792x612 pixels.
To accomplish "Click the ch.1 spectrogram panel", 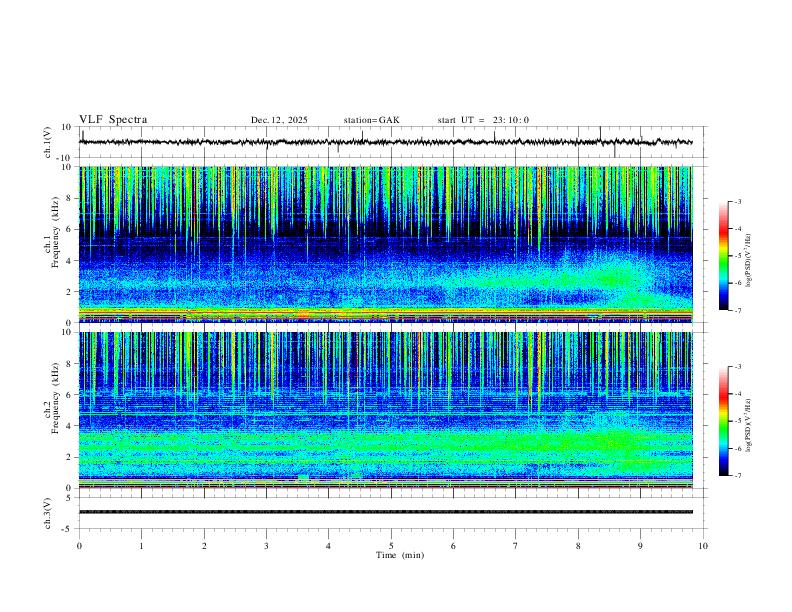I will [385, 244].
